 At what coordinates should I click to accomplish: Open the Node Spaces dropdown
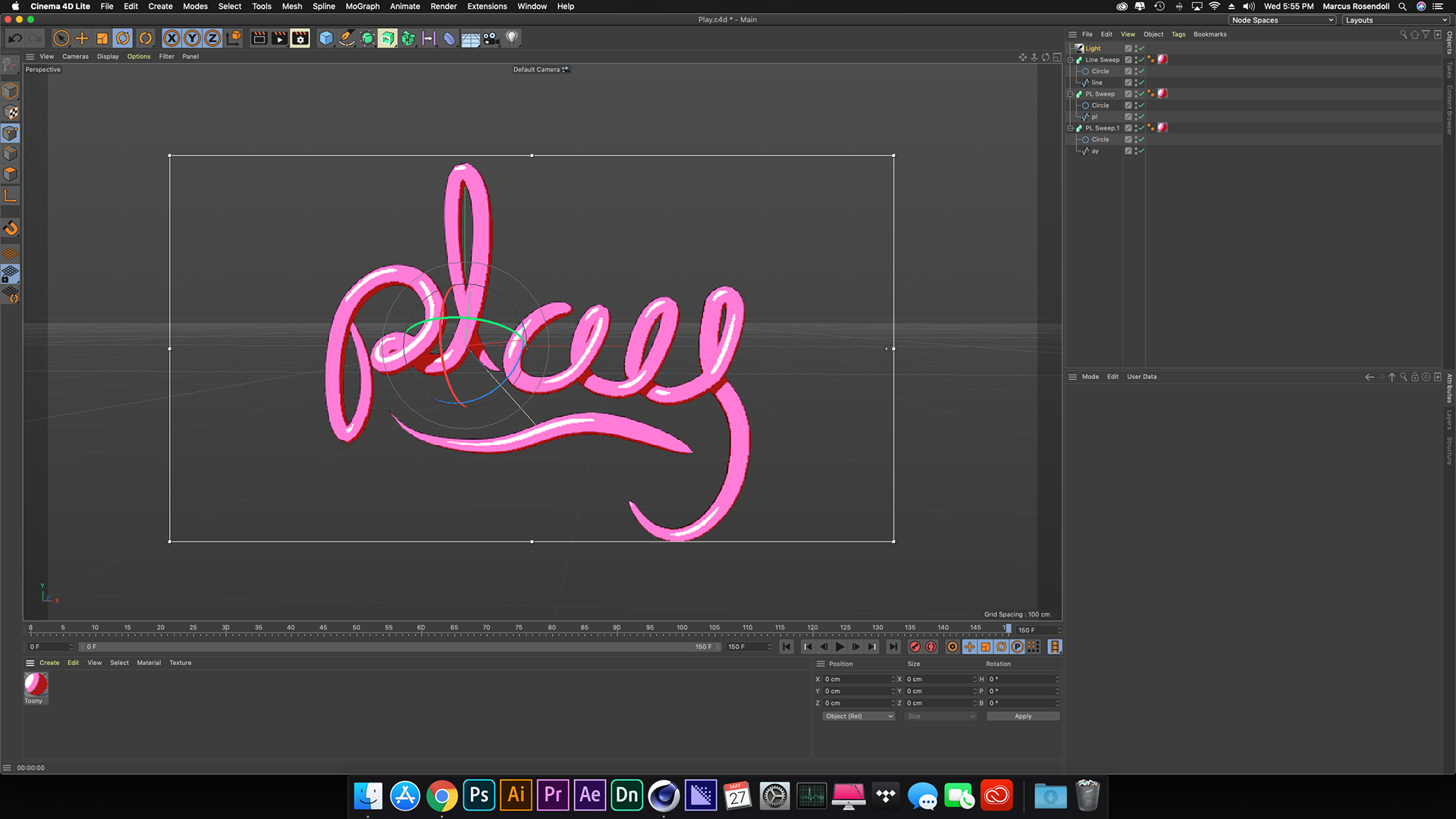(1282, 20)
